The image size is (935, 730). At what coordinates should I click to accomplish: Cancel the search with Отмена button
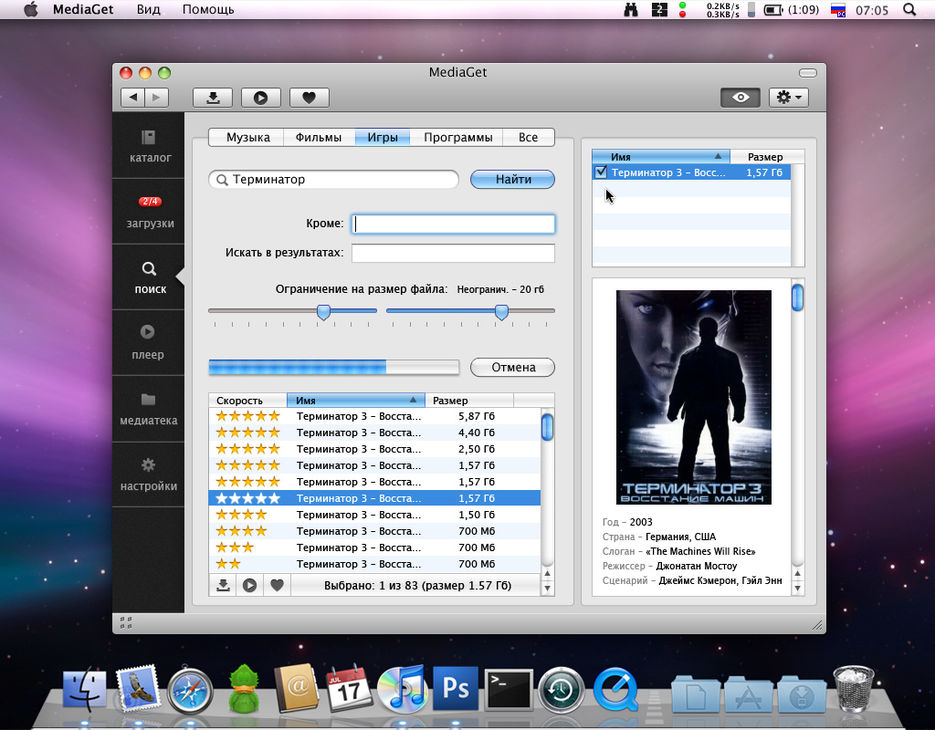click(512, 367)
